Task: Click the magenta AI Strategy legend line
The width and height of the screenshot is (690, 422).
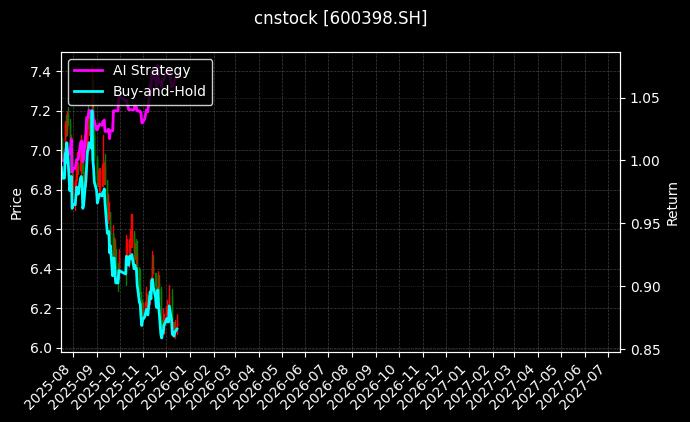Action: 88,70
